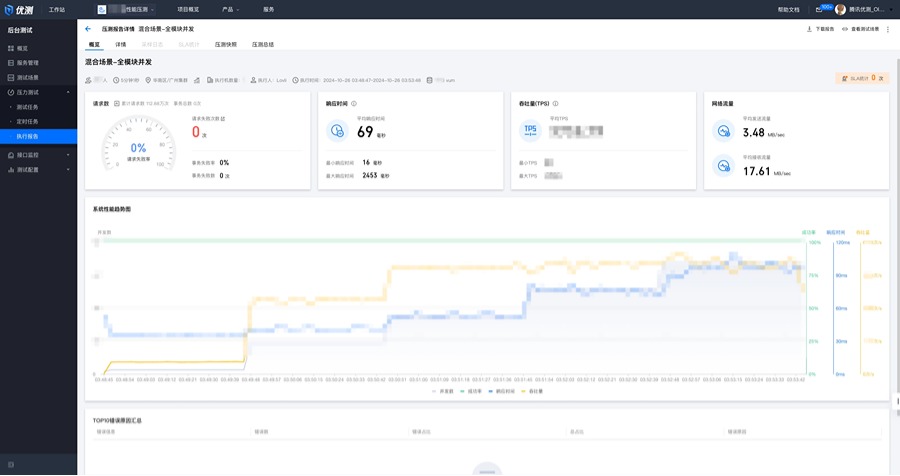This screenshot has width=900, height=476.
Task: Open the 产品 dropdown in top navigation
Action: (230, 10)
